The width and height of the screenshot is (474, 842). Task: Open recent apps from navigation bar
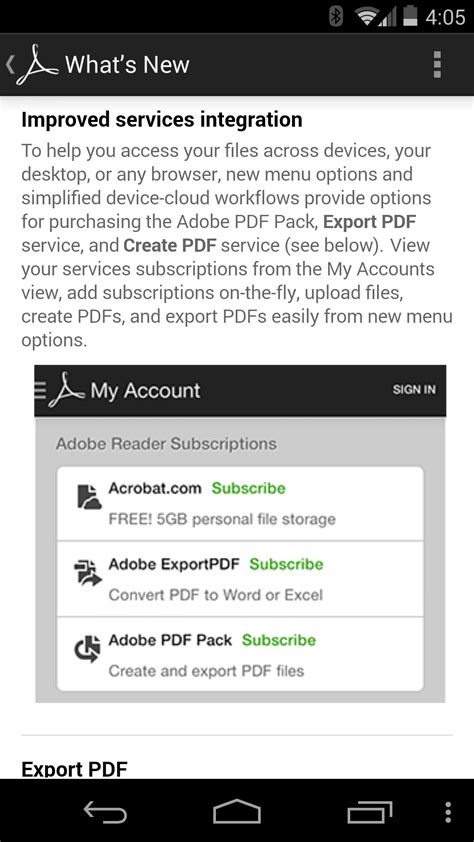pyautogui.click(x=369, y=812)
